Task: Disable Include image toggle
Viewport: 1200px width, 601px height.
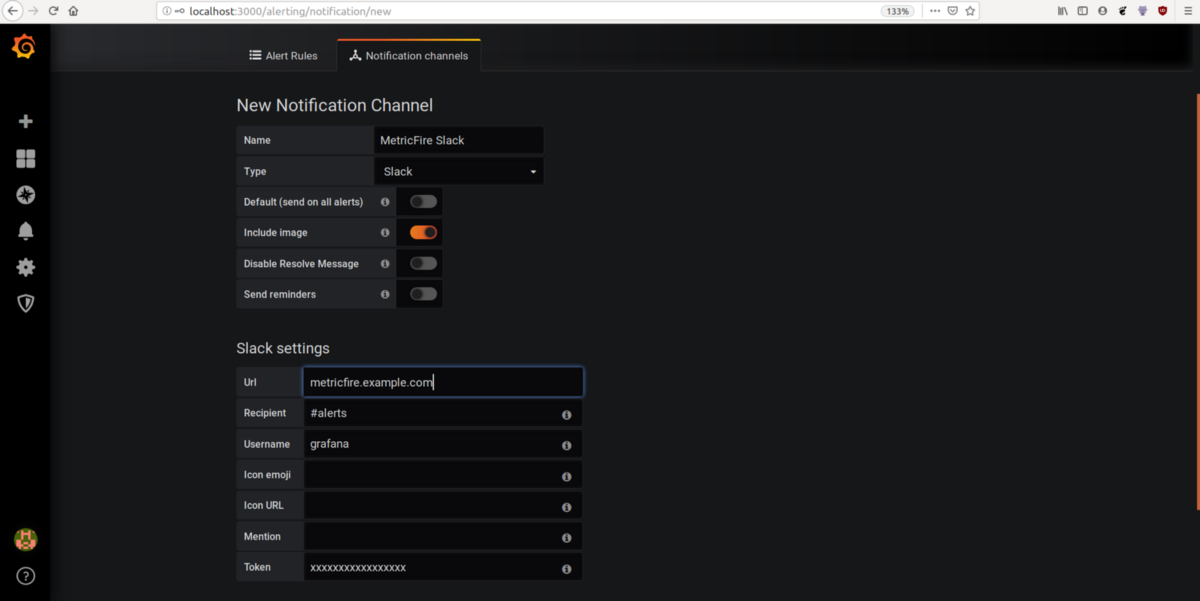Action: (423, 233)
